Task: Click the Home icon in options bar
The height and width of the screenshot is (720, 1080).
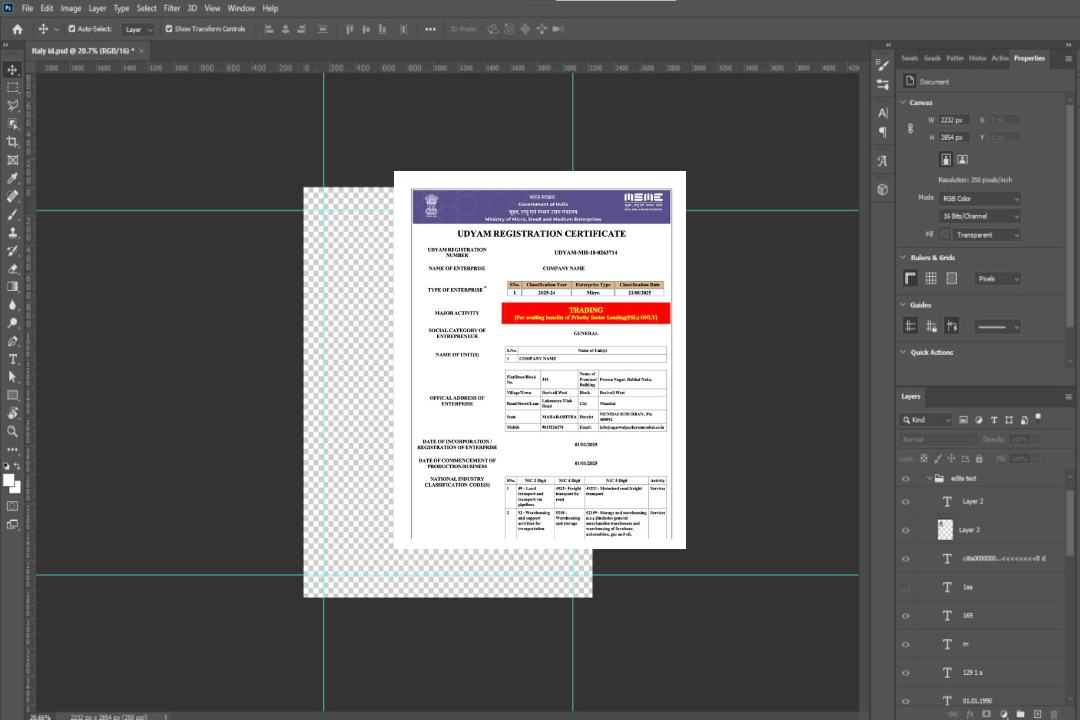Action: [x=17, y=29]
